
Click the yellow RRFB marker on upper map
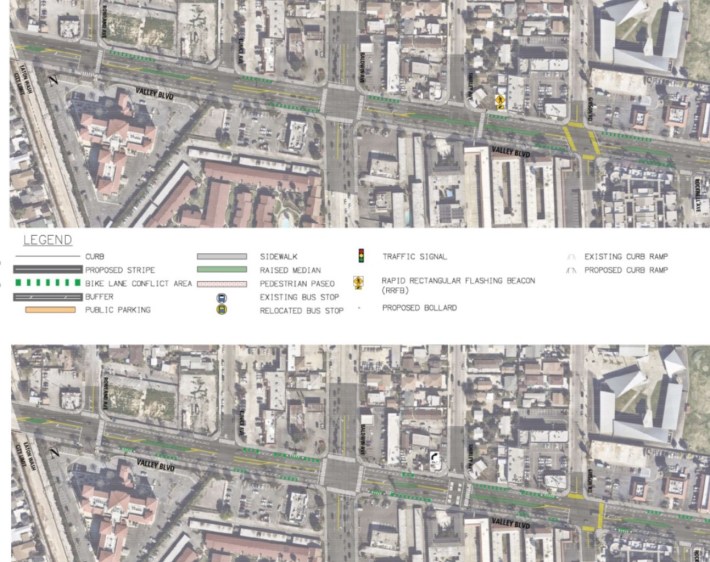(x=500, y=101)
